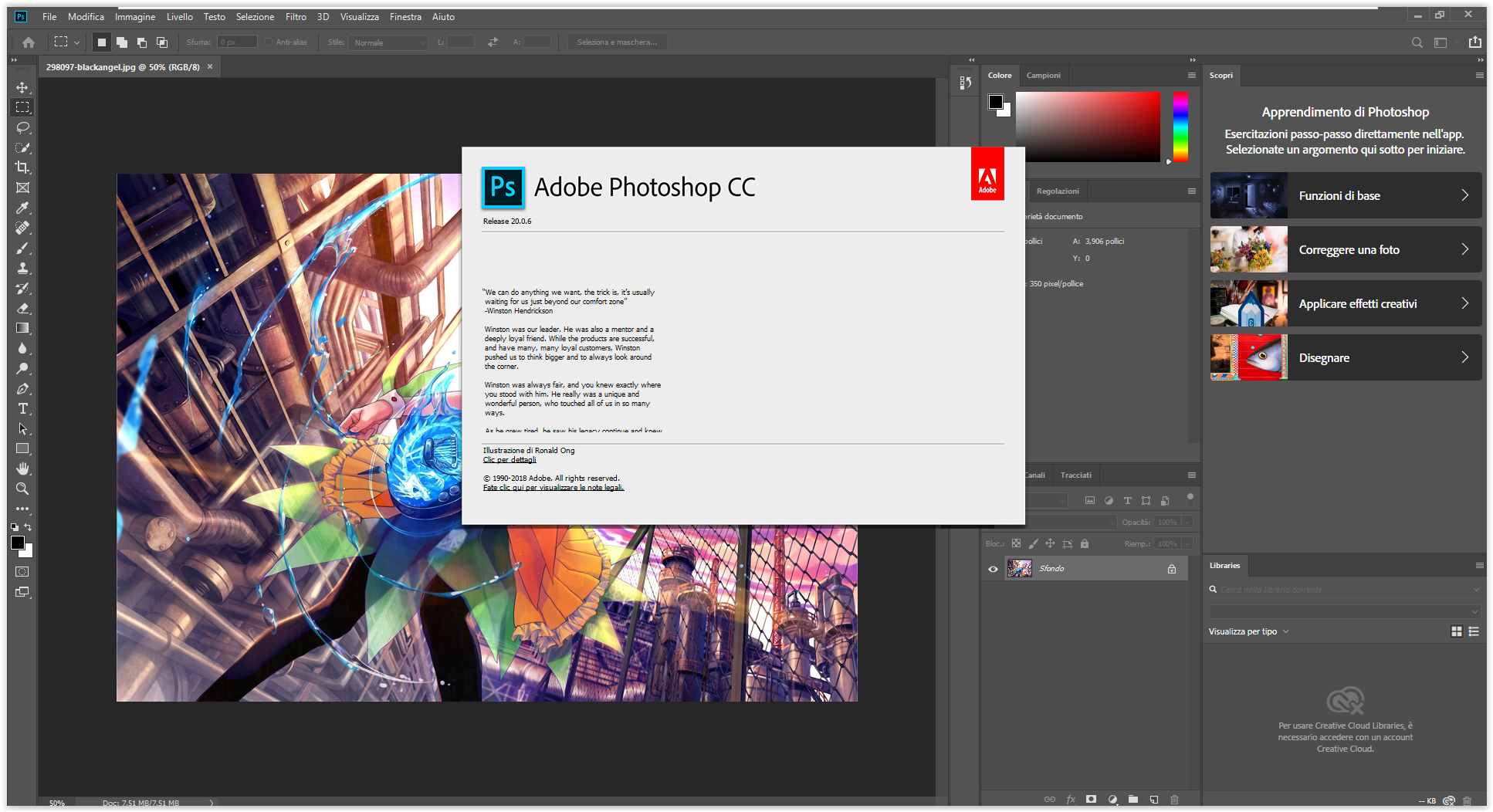This screenshot has height=812, width=1493.
Task: Select the Brush tool
Action: pyautogui.click(x=22, y=248)
